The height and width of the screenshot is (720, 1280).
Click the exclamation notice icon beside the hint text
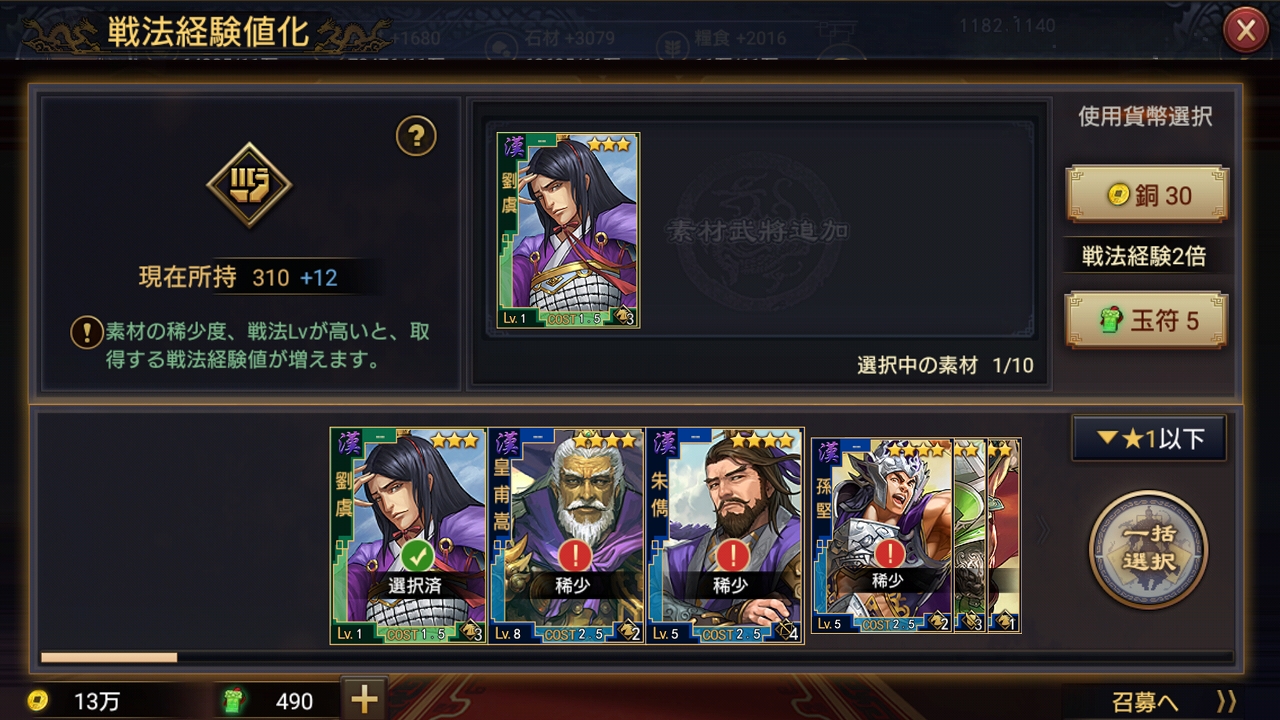[86, 333]
